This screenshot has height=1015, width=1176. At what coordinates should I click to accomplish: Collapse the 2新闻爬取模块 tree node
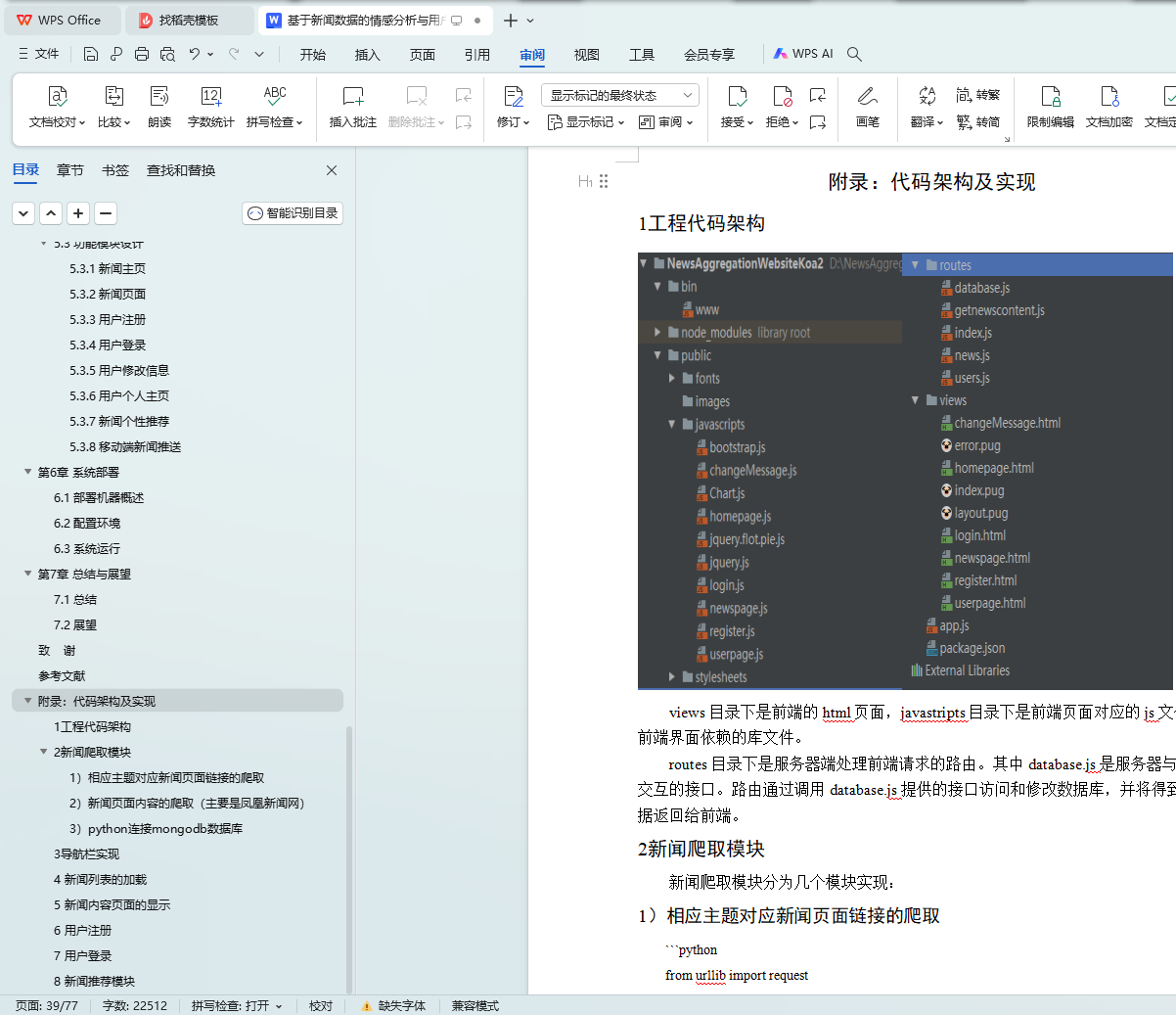(43, 752)
